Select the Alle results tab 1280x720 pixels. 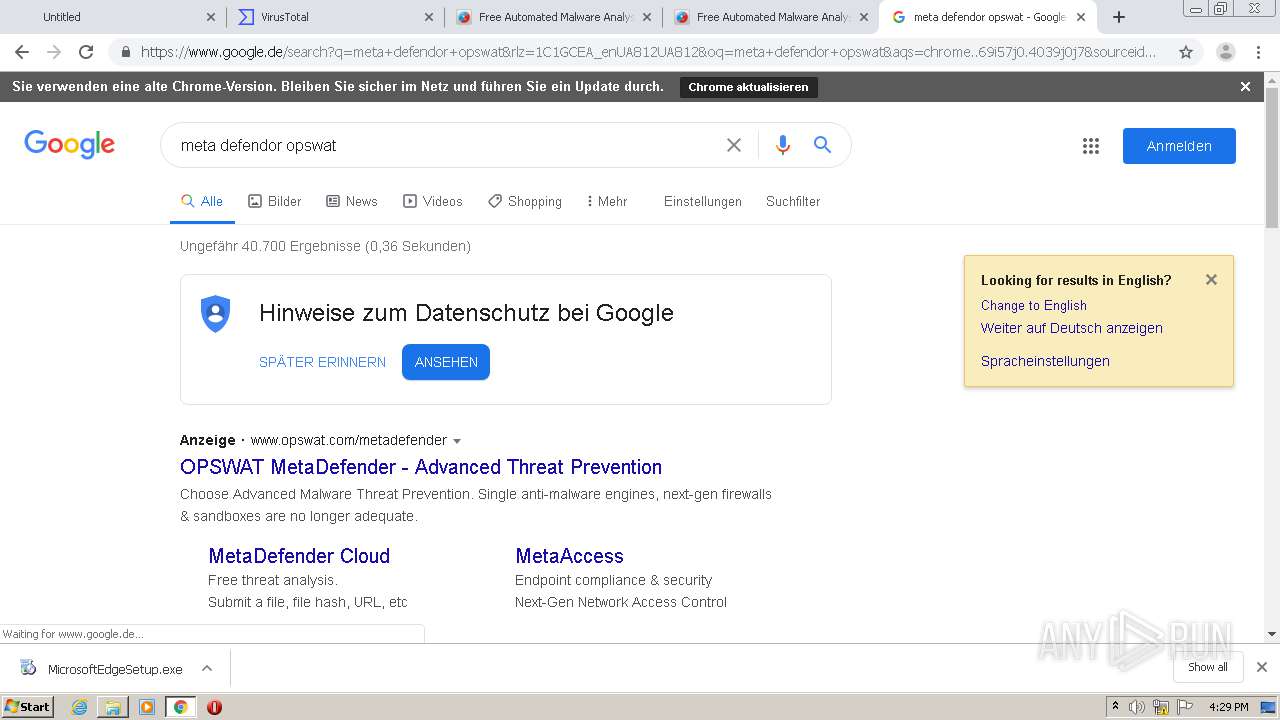tap(202, 201)
